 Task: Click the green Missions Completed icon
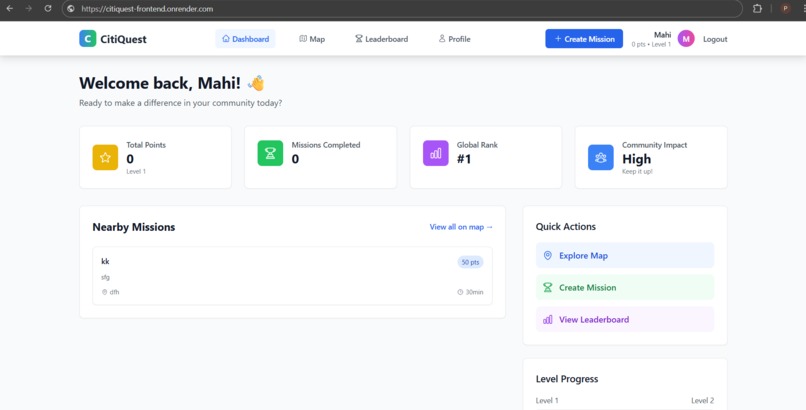(x=270, y=153)
